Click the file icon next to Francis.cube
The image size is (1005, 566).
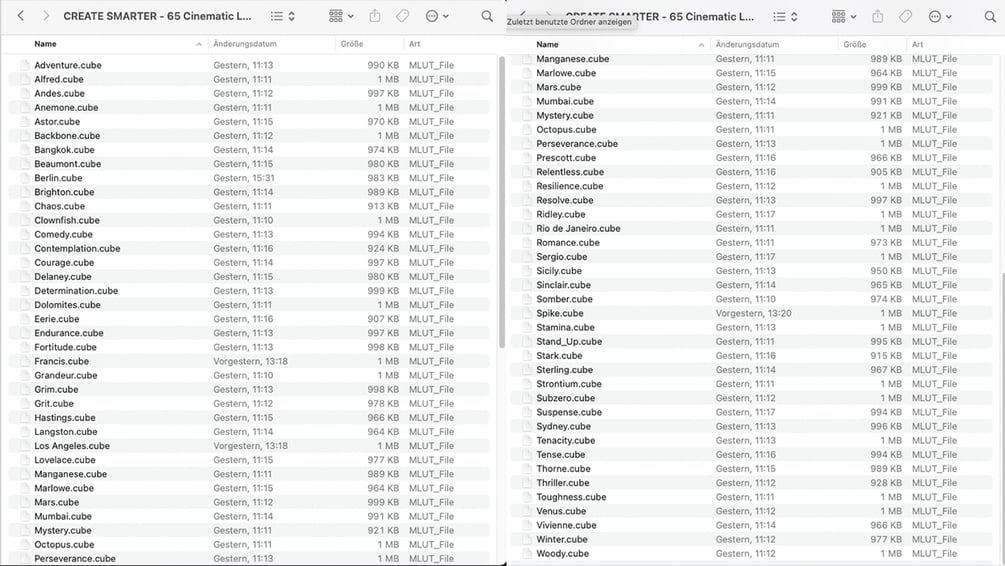25,361
